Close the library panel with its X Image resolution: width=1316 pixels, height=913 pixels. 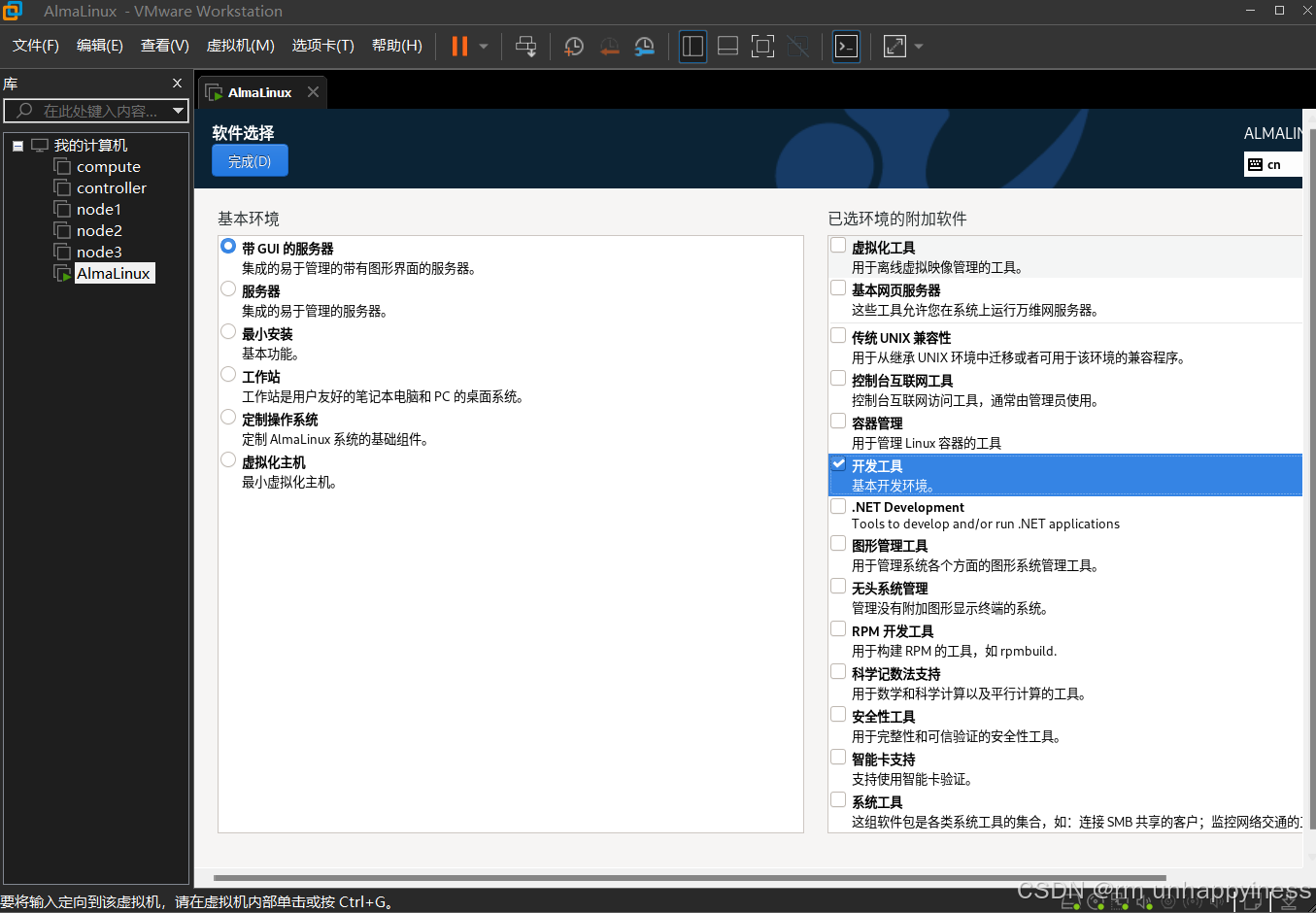click(177, 84)
